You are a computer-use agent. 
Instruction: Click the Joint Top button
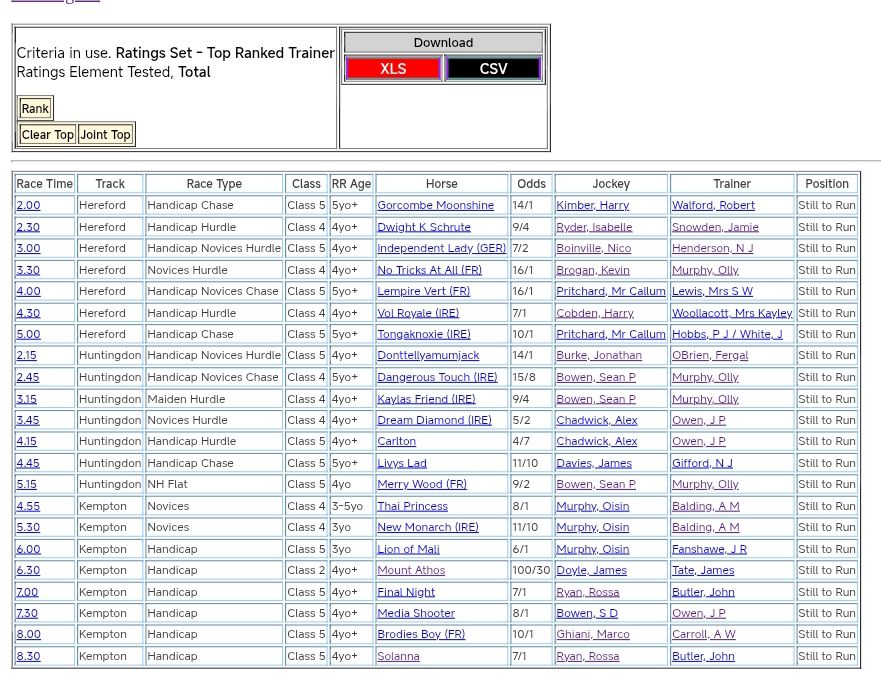105,135
